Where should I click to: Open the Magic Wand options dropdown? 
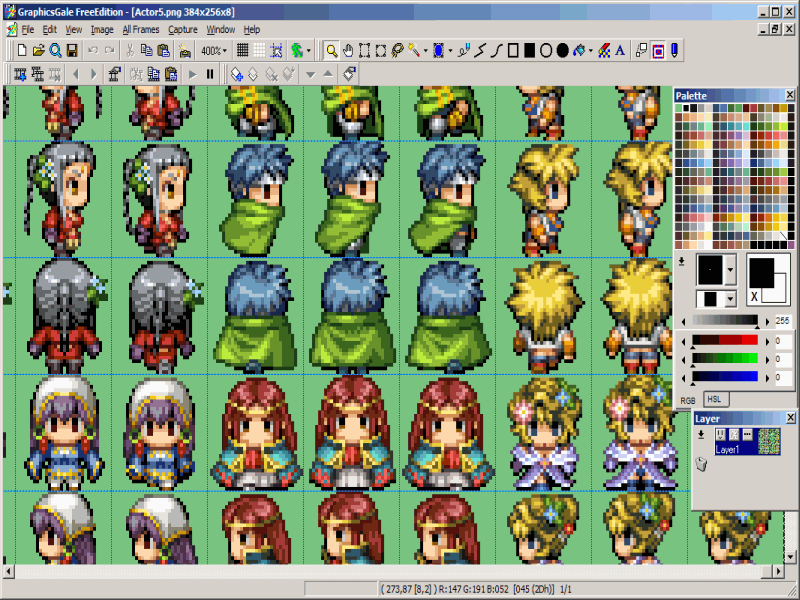pos(425,51)
